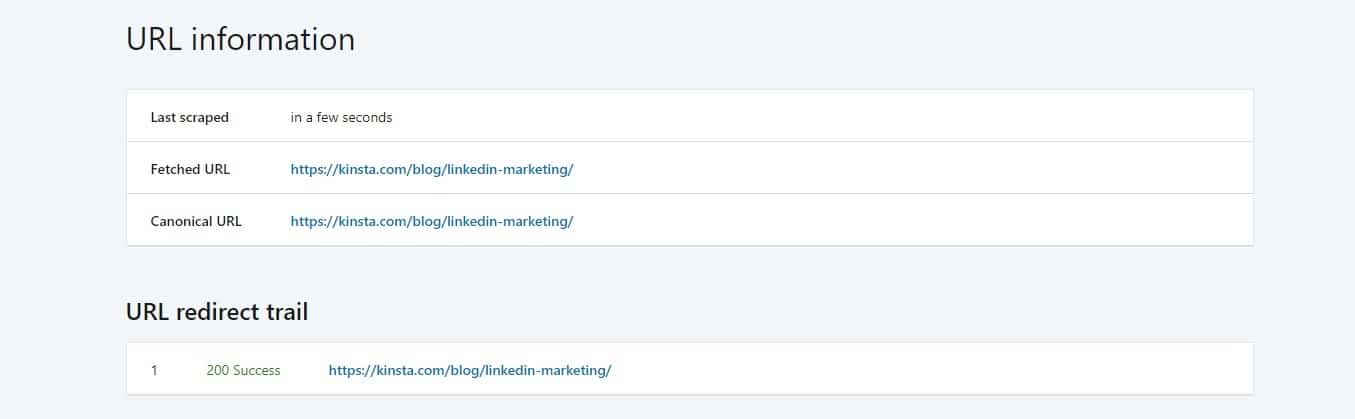Select the "Last scraped" label
The image size is (1355, 419).
click(189, 117)
